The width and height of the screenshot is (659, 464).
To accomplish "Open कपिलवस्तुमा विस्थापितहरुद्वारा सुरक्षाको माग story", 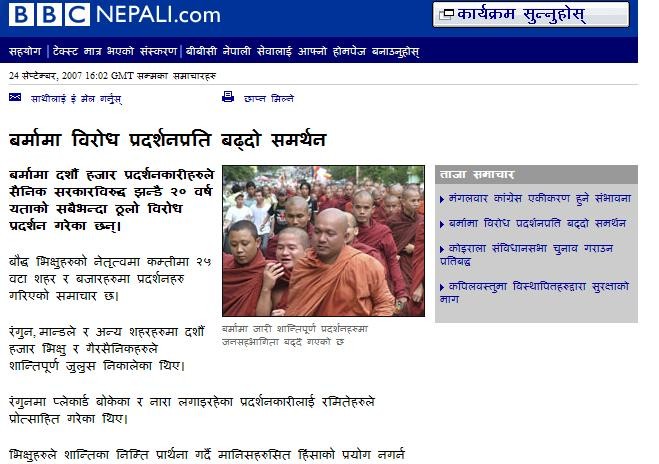I will click(534, 293).
